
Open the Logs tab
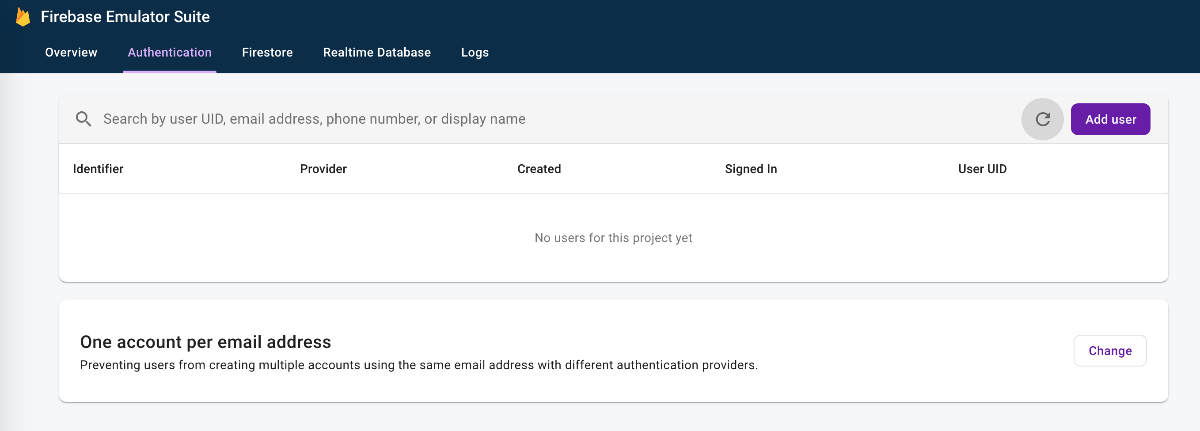[x=475, y=52]
